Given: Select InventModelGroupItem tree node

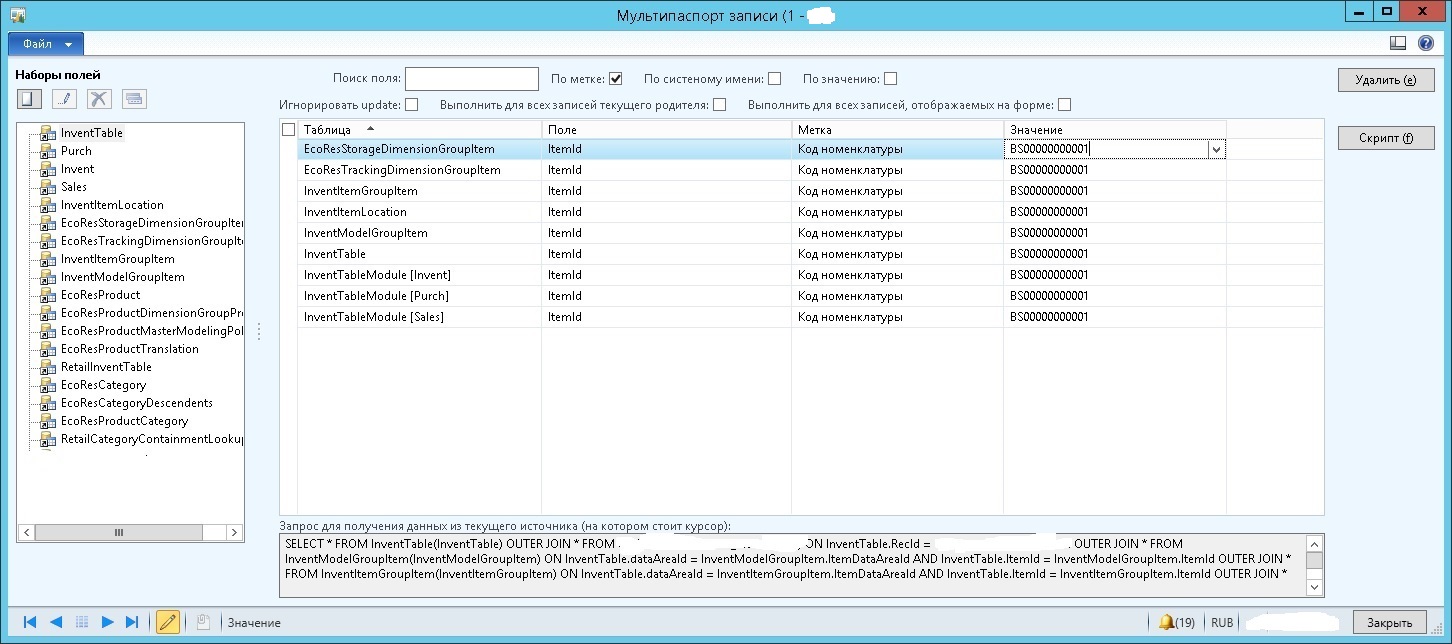Looking at the screenshot, I should click(123, 277).
